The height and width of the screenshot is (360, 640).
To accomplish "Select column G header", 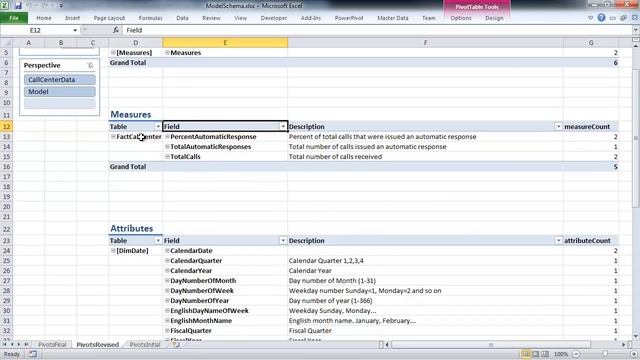I will pyautogui.click(x=591, y=42).
